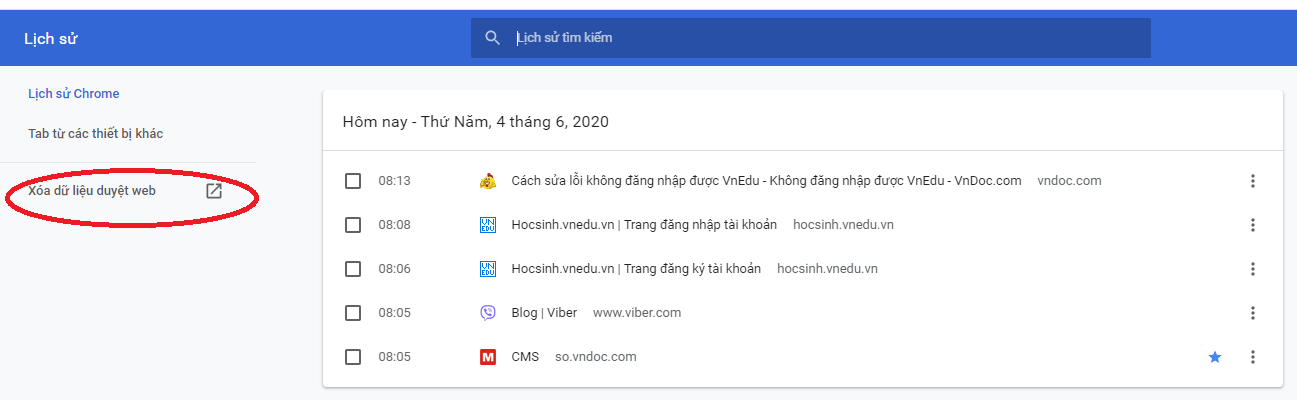Click the so.vndoc.com domain text
The width and height of the screenshot is (1297, 400).
point(596,357)
